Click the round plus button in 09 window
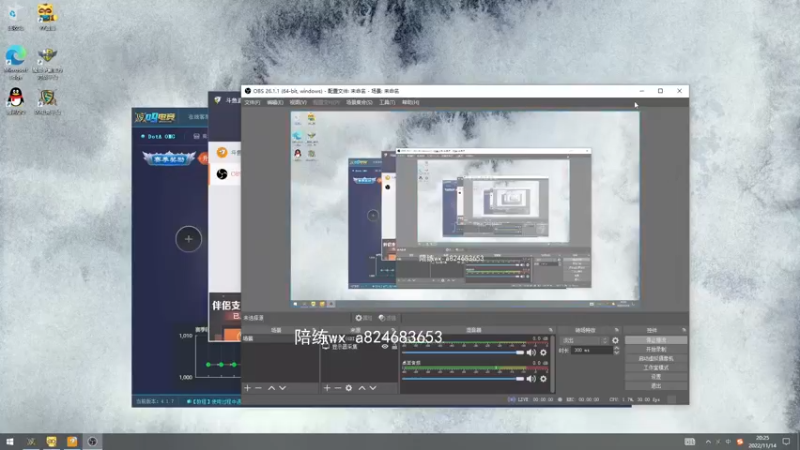Screen dimensions: 800x450 pyautogui.click(x=188, y=239)
